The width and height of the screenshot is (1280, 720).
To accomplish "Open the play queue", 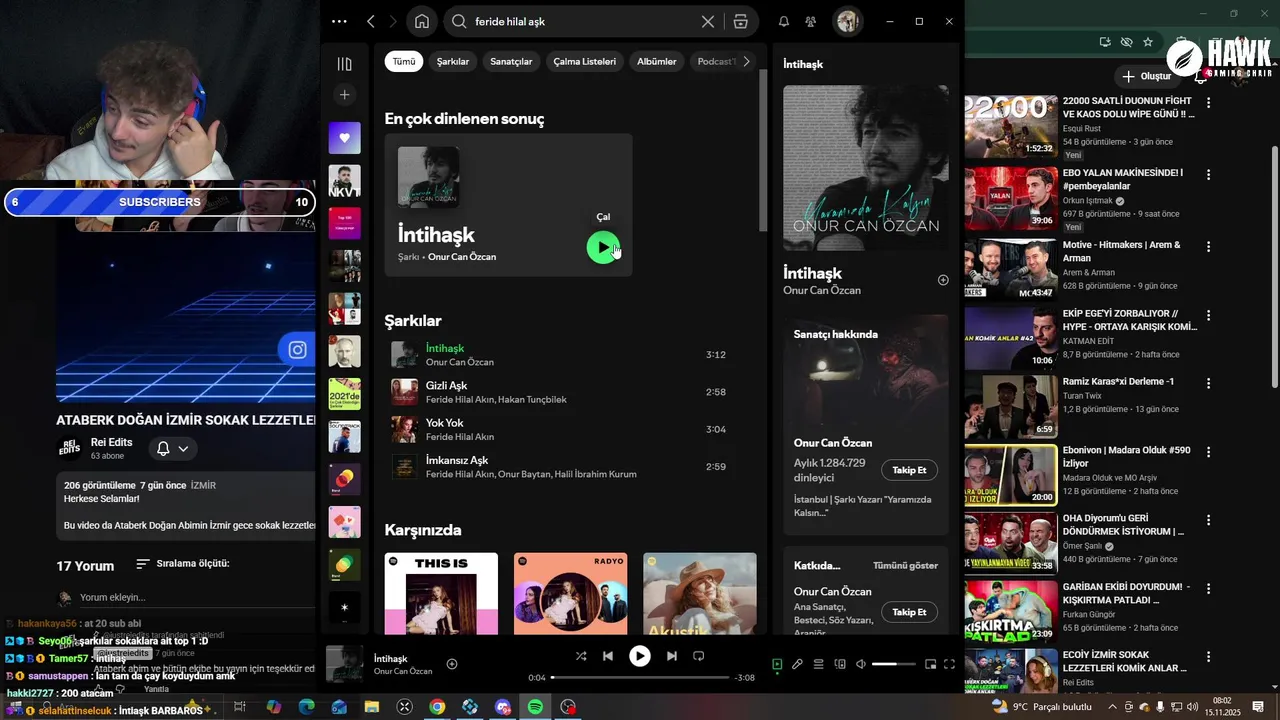I will click(x=818, y=664).
